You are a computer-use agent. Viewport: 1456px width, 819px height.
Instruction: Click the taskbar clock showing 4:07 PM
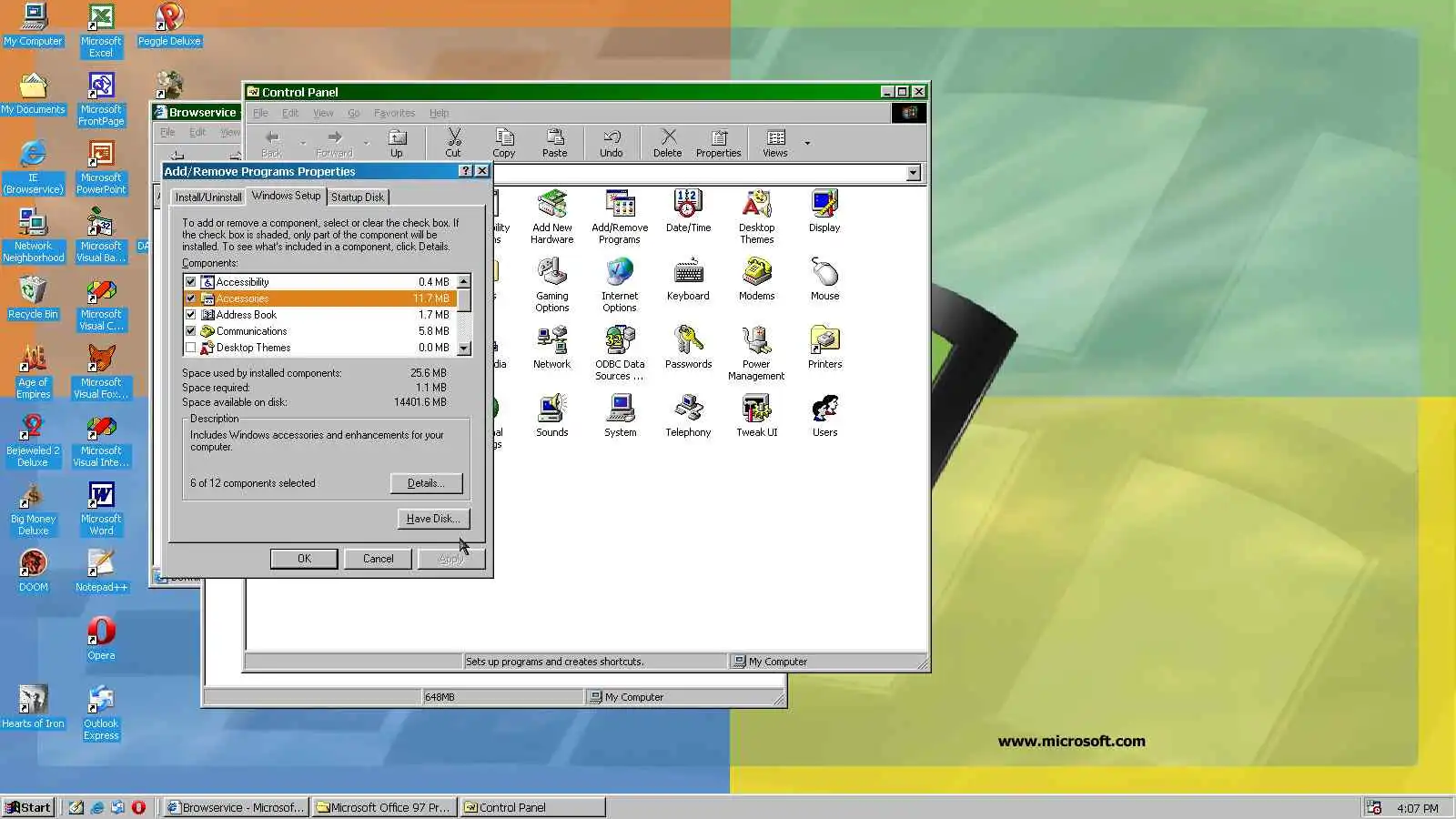pos(1418,808)
